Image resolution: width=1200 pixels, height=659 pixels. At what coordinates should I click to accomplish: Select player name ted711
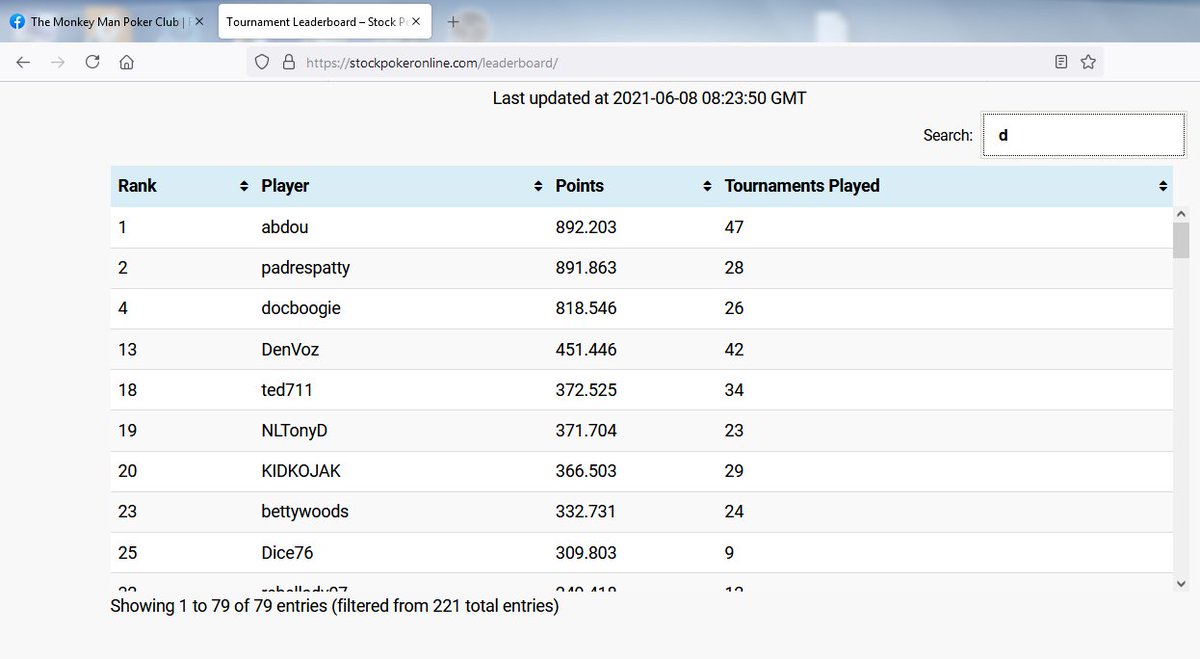click(x=287, y=390)
